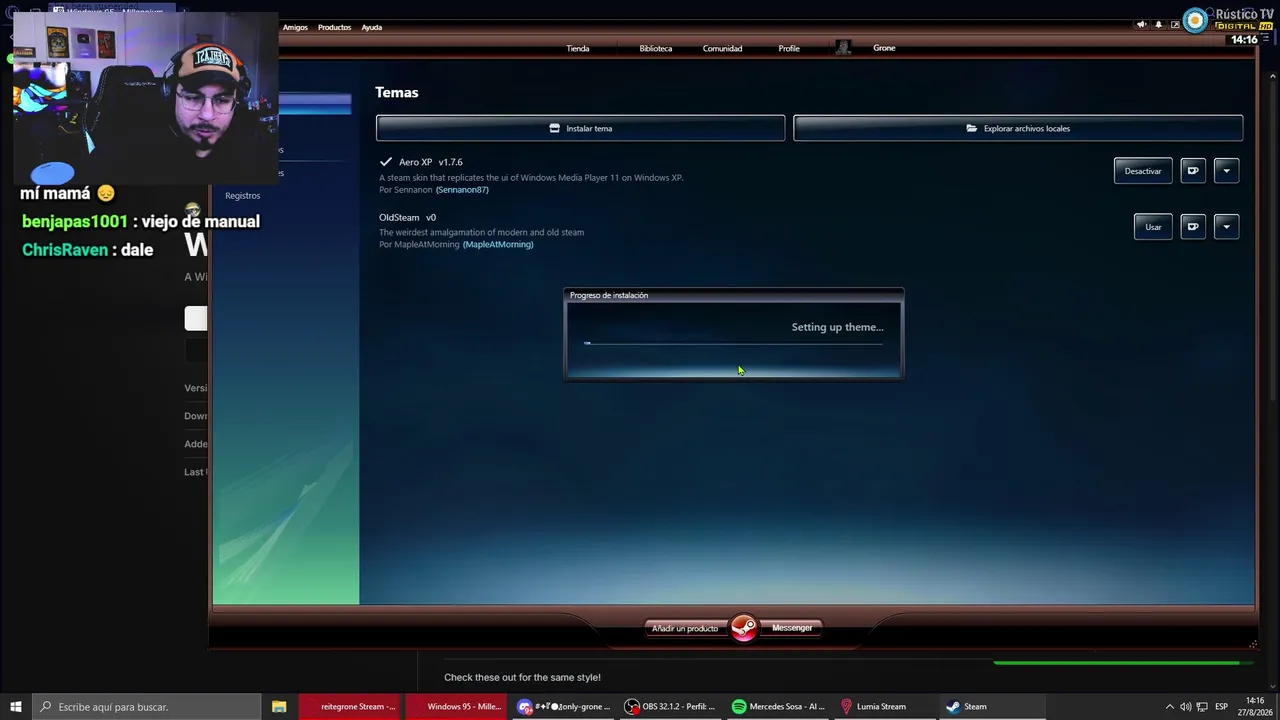Click the OldSteam v0 theme name

click(x=408, y=217)
